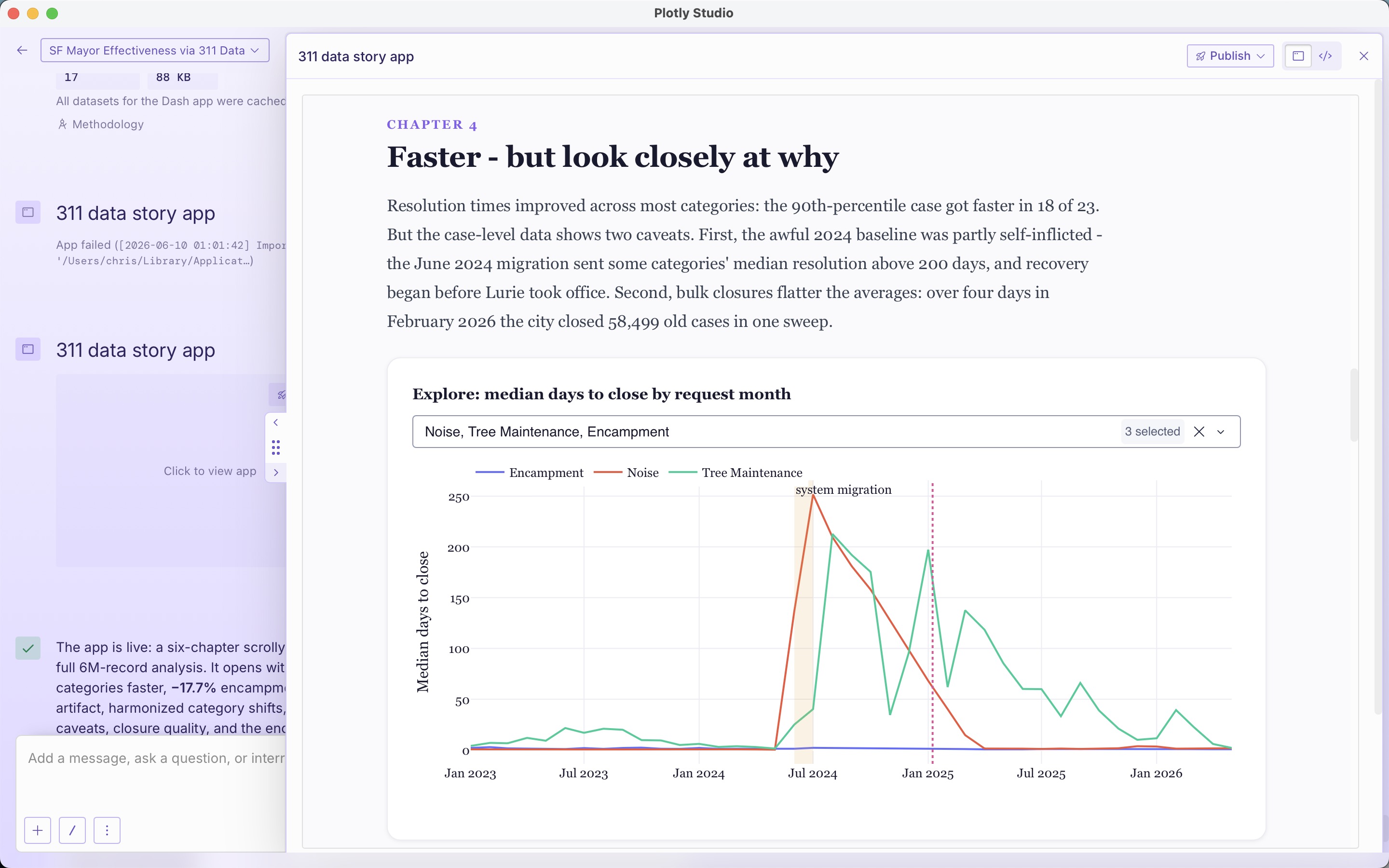The image size is (1389, 868).
Task: Click the Plotly Studio window title
Action: (x=694, y=13)
